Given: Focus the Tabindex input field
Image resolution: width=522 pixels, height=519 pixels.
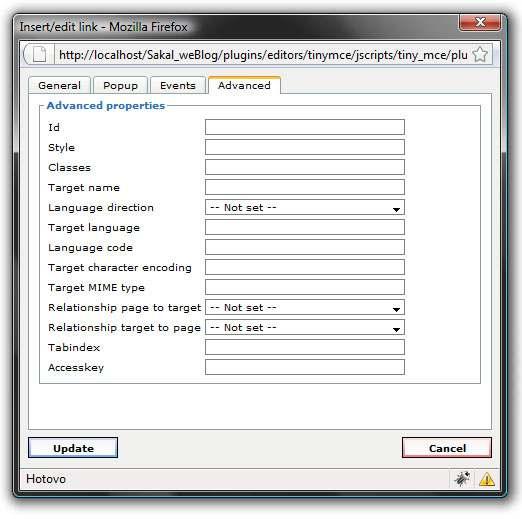Looking at the screenshot, I should pyautogui.click(x=305, y=347).
